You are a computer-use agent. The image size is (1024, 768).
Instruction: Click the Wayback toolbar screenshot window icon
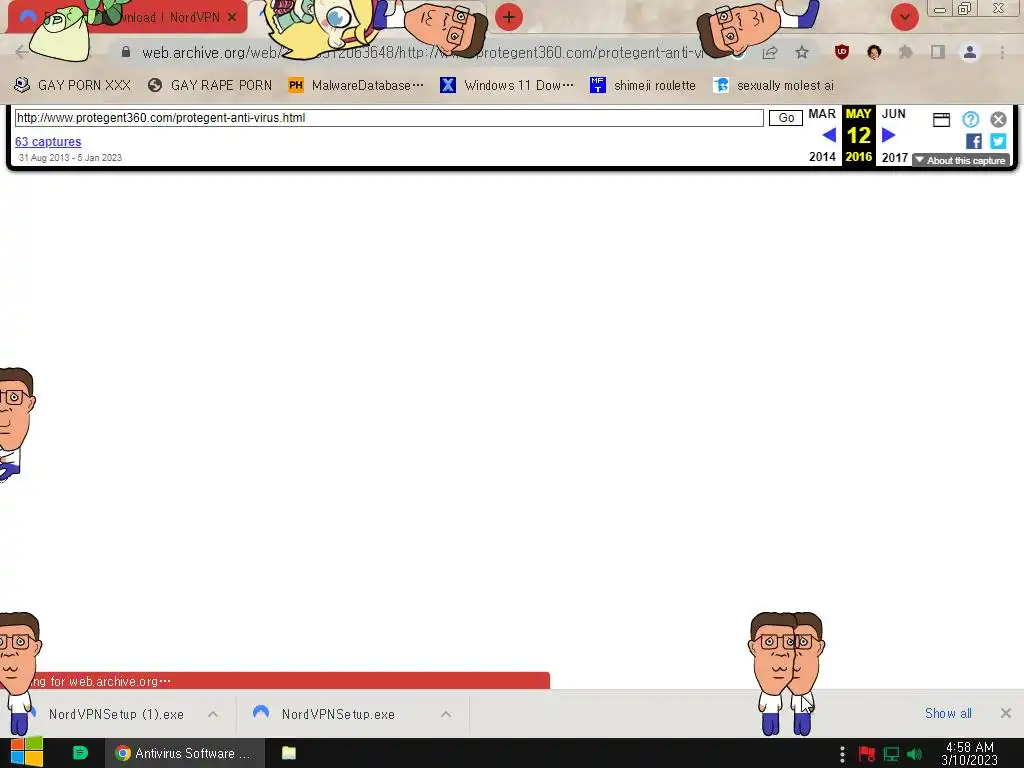click(x=941, y=120)
